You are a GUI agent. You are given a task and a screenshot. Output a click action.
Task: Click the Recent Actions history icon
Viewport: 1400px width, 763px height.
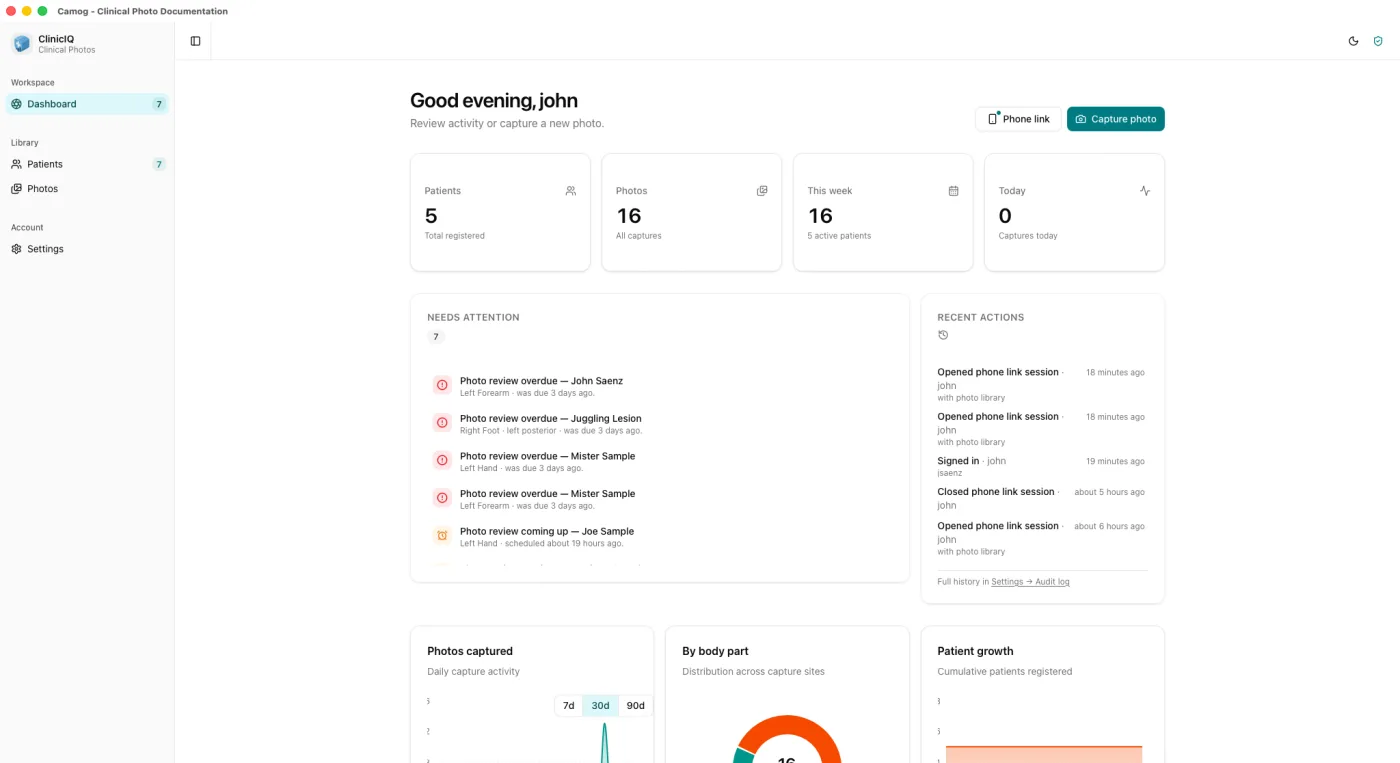coord(943,335)
